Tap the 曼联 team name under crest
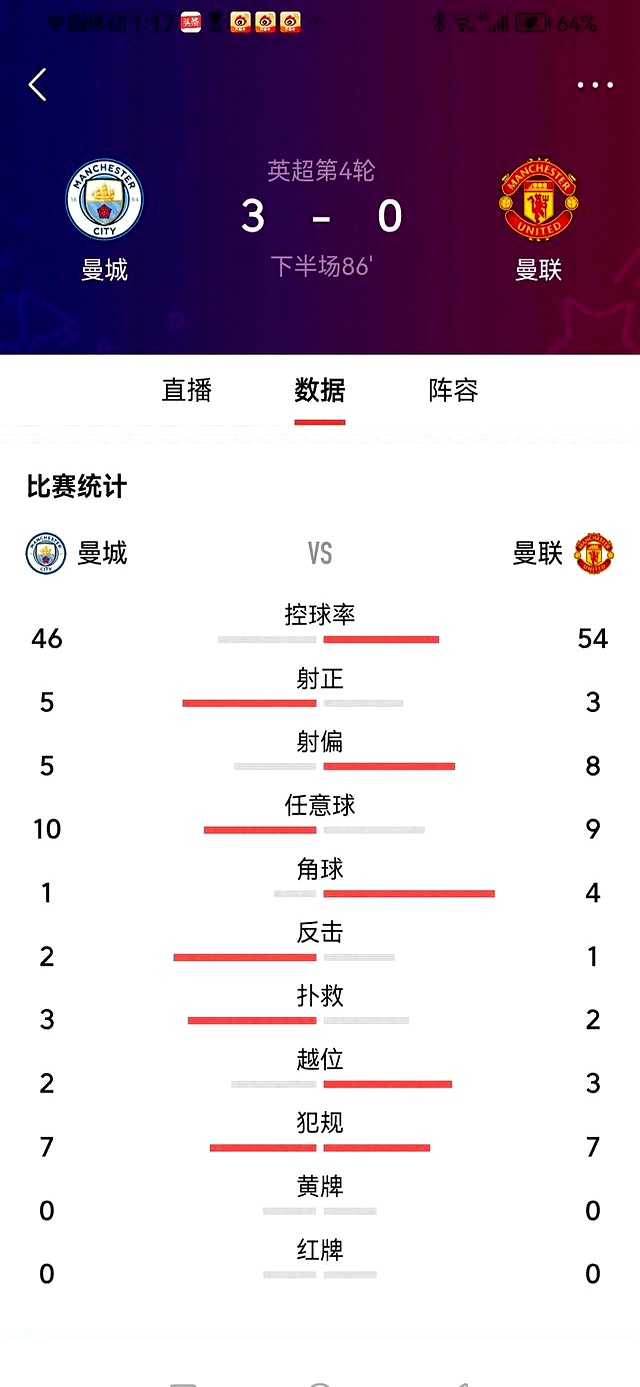This screenshot has height=1387, width=640. 539,270
